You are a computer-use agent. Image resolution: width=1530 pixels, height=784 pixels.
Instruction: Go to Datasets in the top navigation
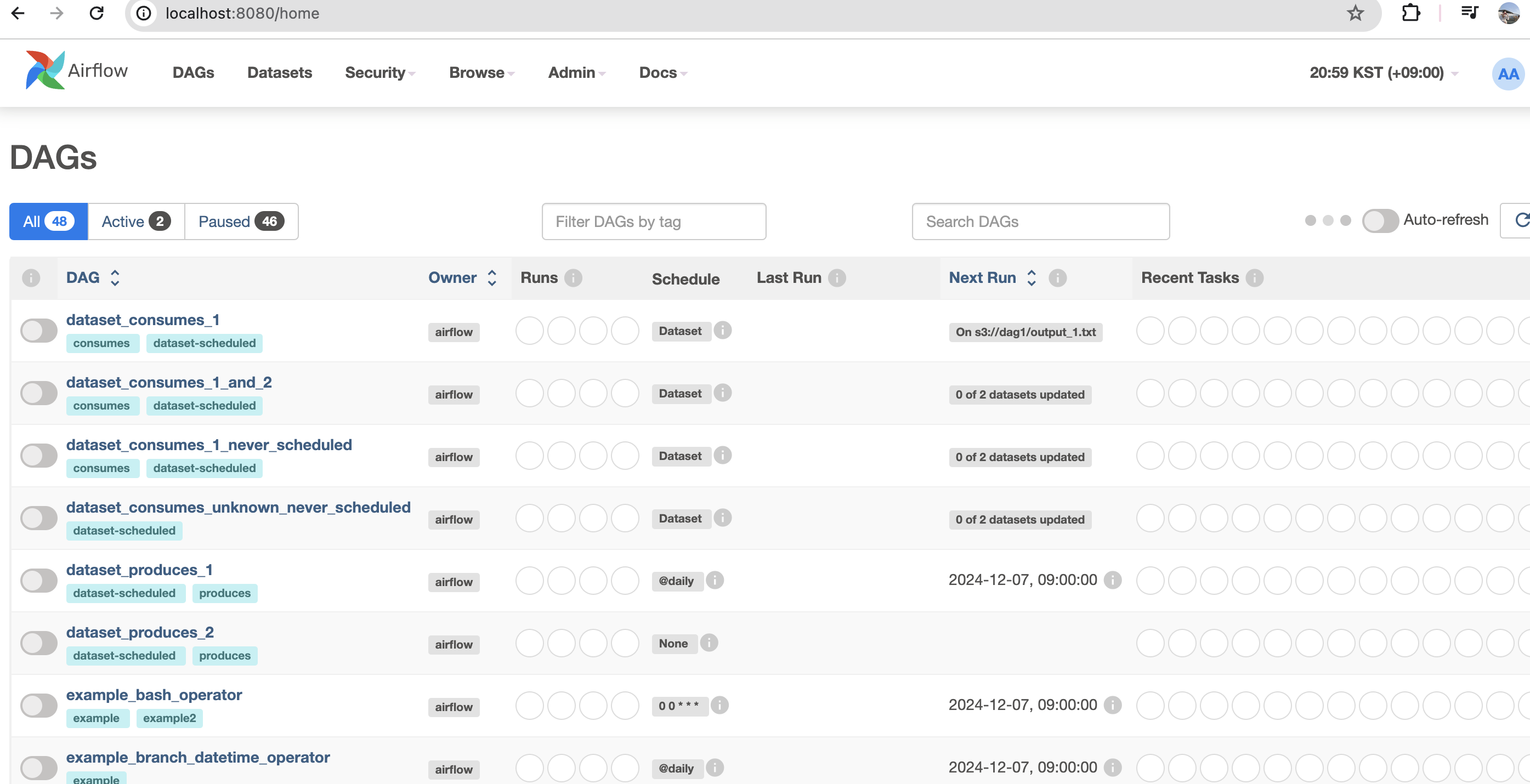[280, 72]
